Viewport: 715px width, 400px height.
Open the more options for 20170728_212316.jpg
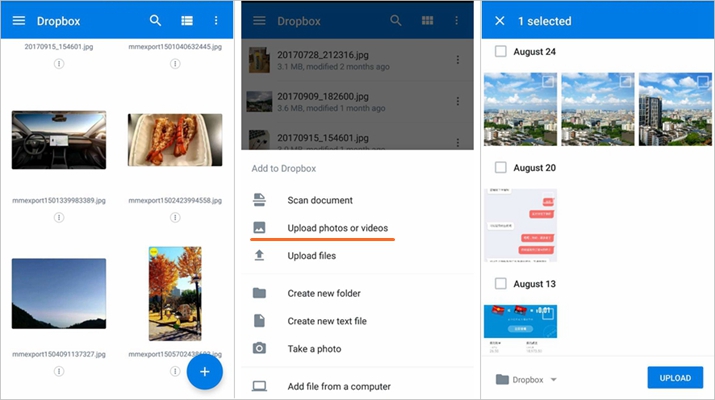point(458,60)
